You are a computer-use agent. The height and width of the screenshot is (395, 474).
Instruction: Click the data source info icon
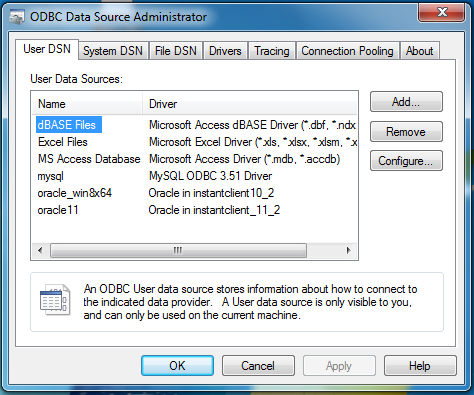[55, 299]
